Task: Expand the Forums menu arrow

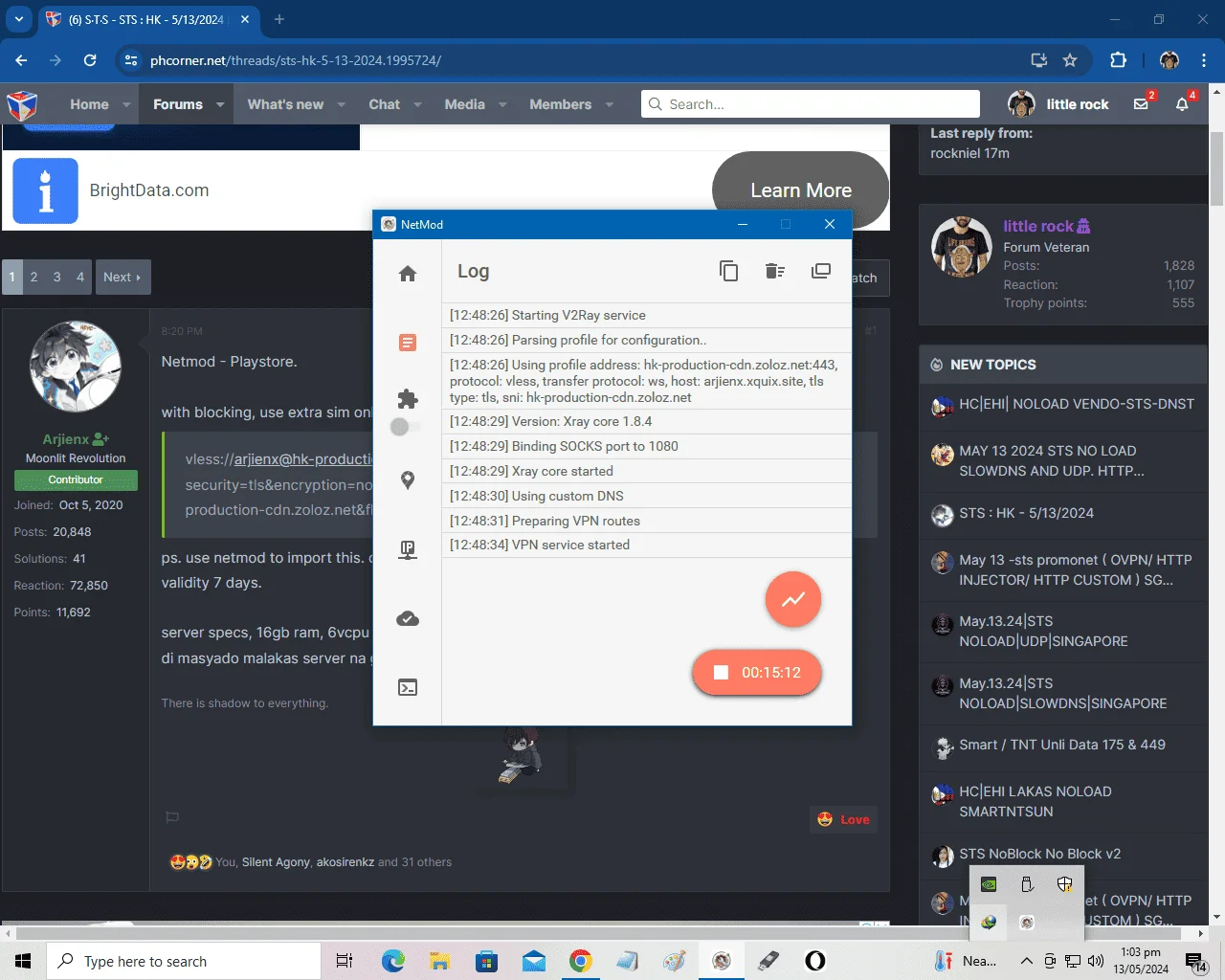Action: [220, 104]
